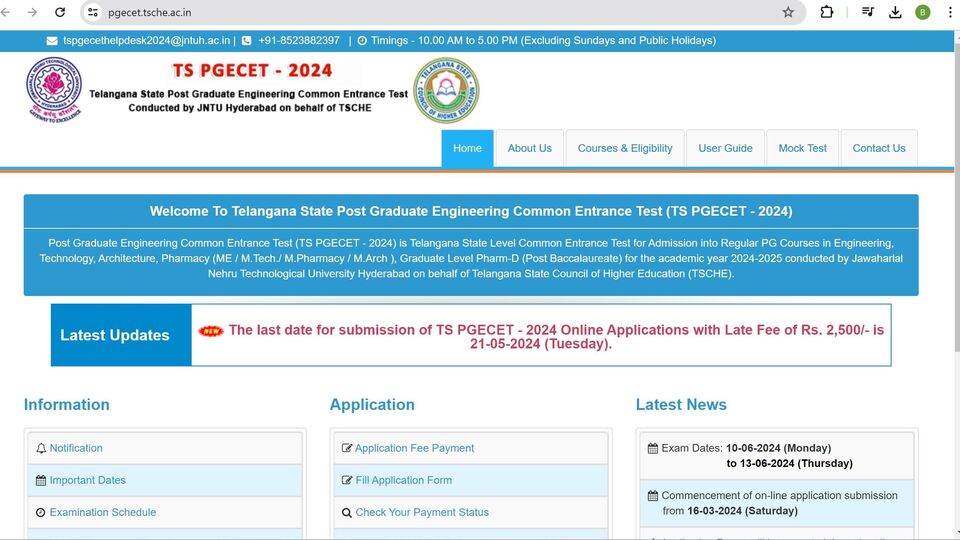The image size is (960, 540).
Task: Click the phone icon in top bar
Action: pyautogui.click(x=246, y=40)
